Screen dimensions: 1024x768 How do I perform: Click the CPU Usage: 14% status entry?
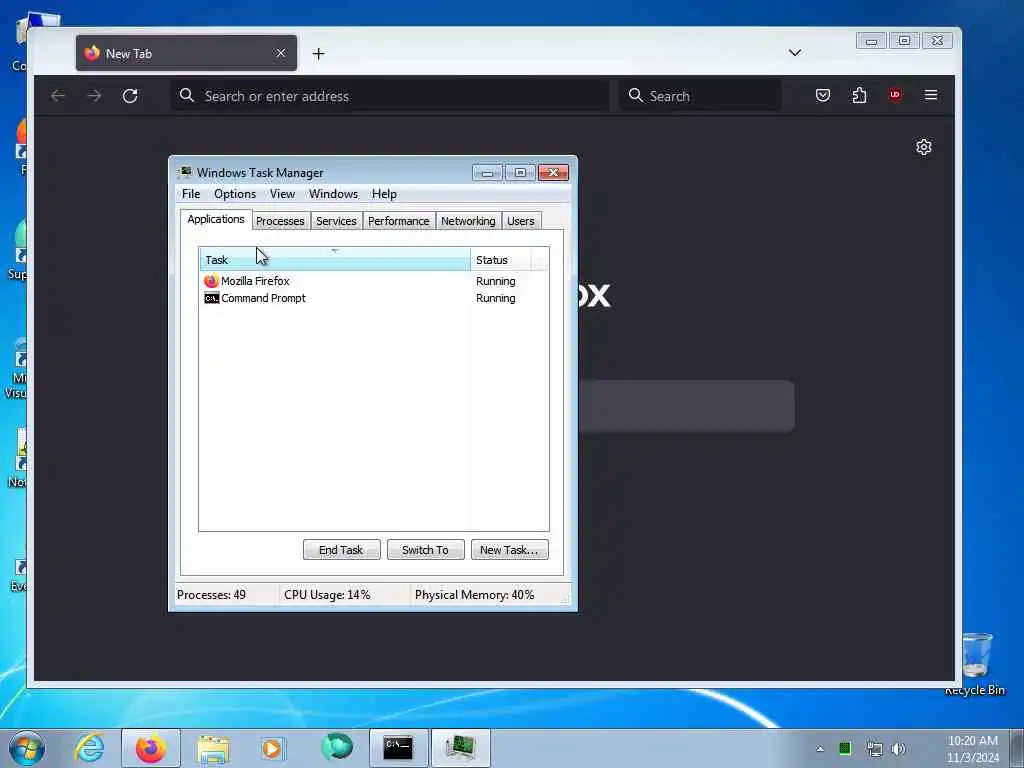(327, 595)
